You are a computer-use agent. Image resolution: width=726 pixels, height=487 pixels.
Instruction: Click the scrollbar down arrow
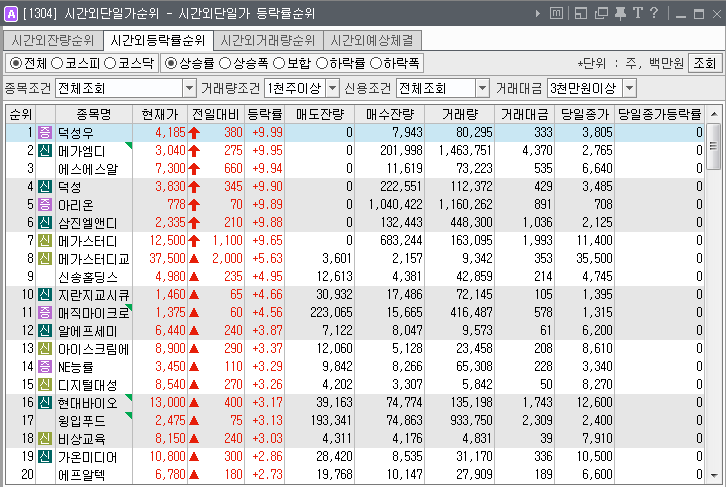714,475
